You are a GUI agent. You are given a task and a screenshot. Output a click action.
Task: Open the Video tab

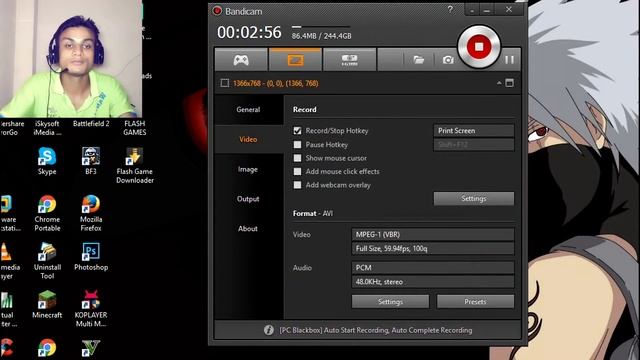coord(248,139)
